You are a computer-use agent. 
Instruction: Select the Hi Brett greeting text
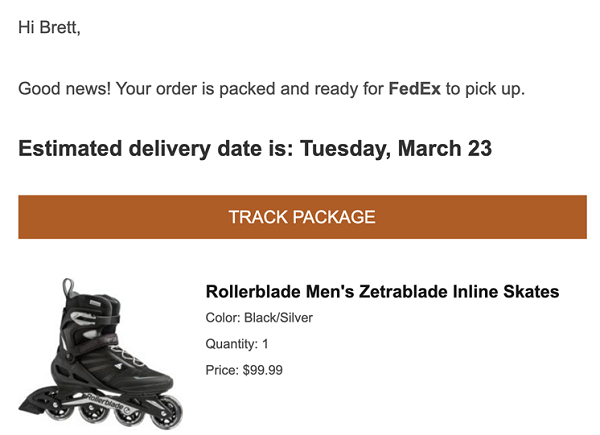point(49,27)
